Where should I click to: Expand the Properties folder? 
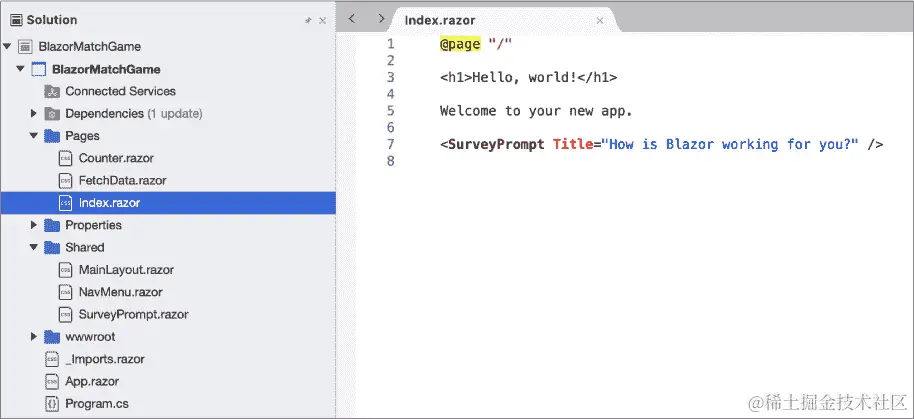(34, 225)
